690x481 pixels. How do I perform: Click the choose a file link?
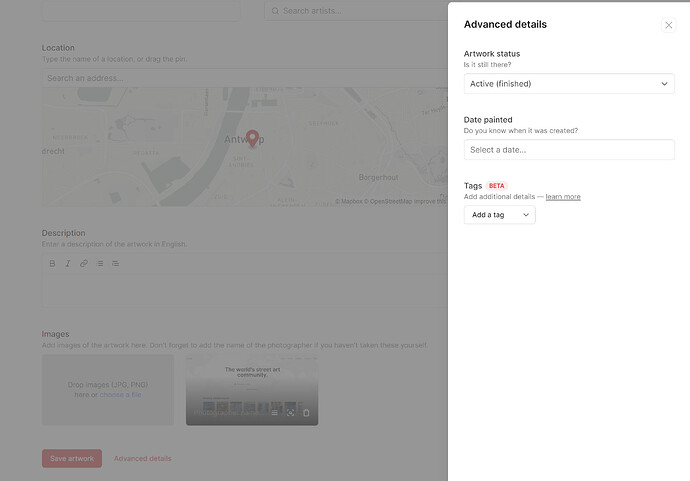120,395
